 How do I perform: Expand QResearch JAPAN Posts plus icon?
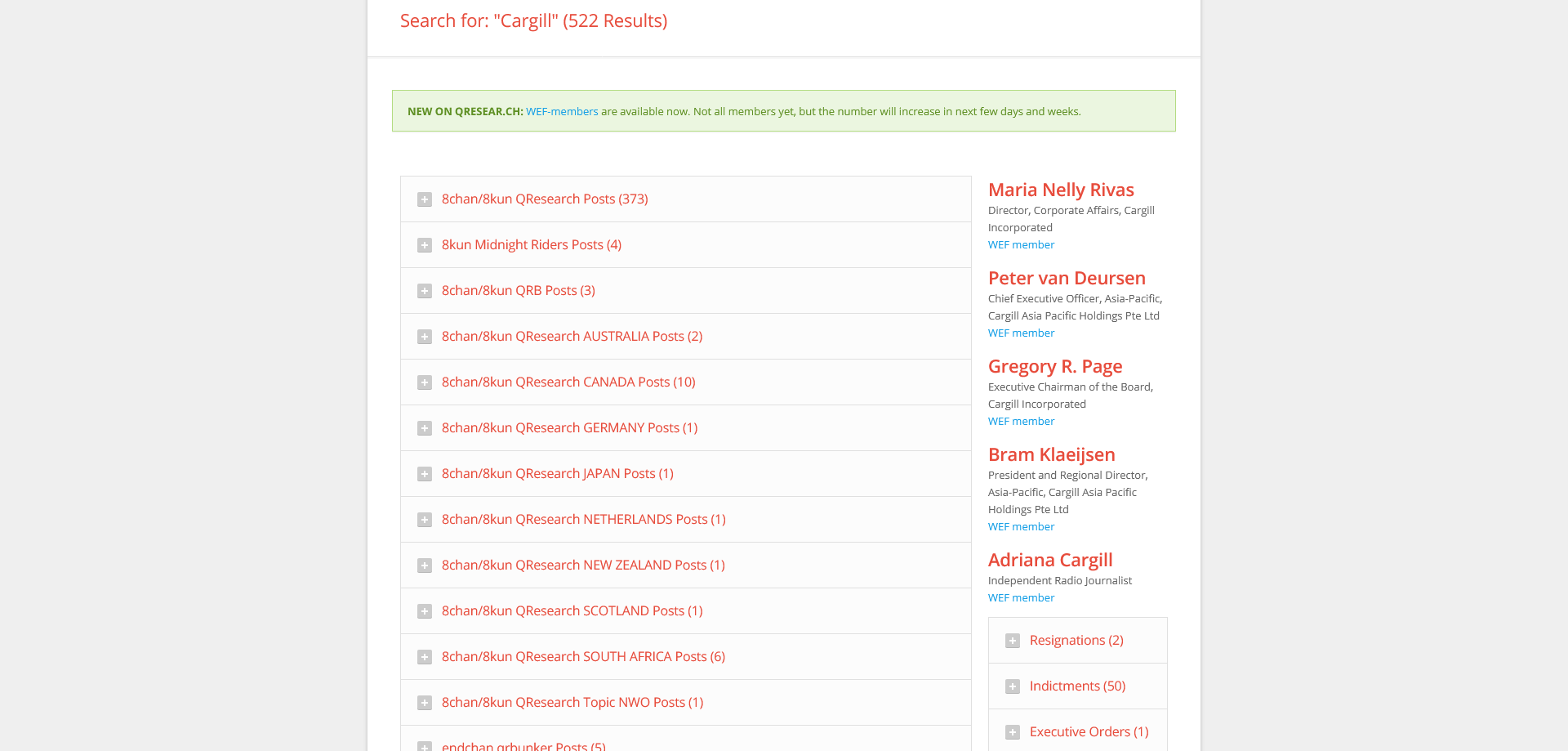point(425,474)
